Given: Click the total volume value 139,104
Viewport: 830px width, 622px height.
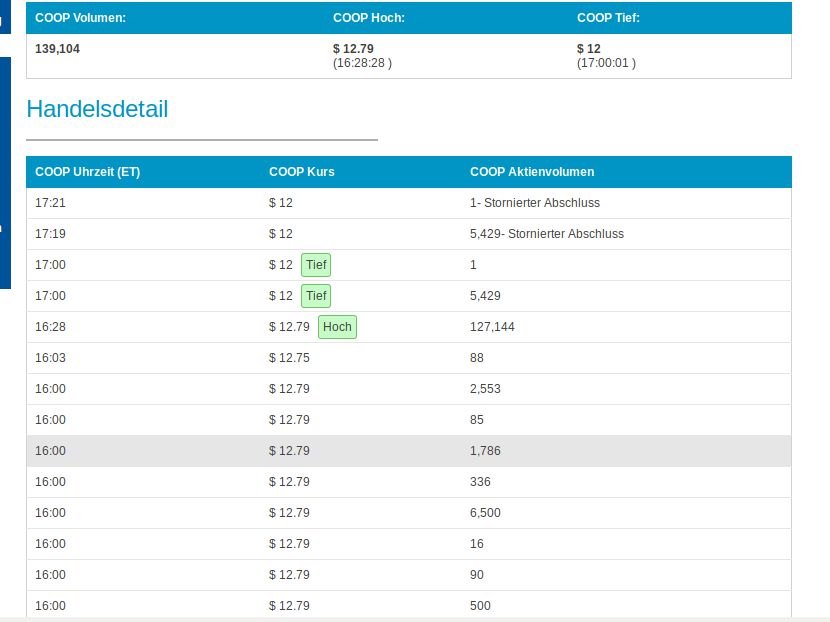Looking at the screenshot, I should (x=58, y=48).
